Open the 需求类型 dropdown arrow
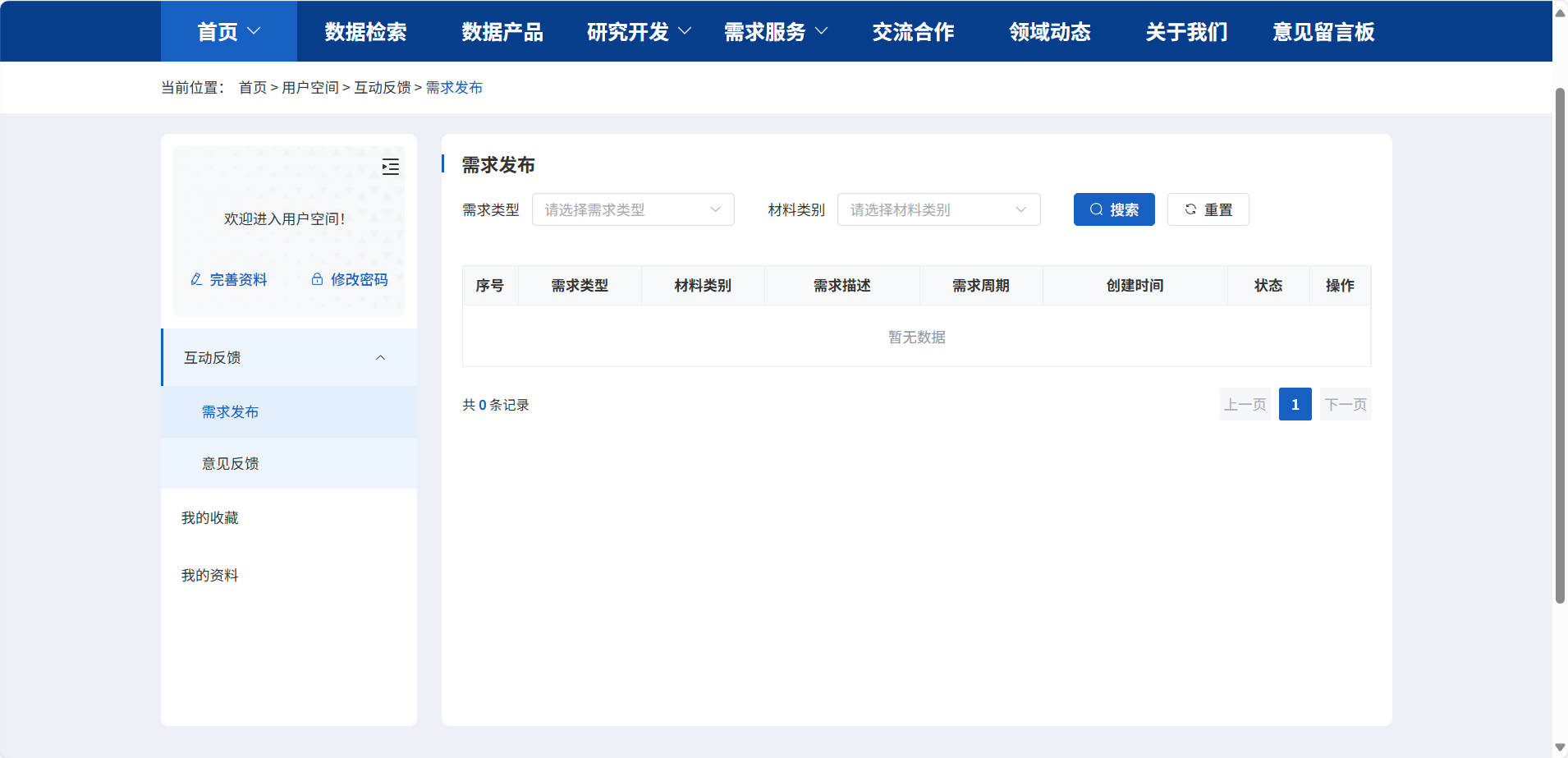The image size is (1568, 758). (713, 209)
